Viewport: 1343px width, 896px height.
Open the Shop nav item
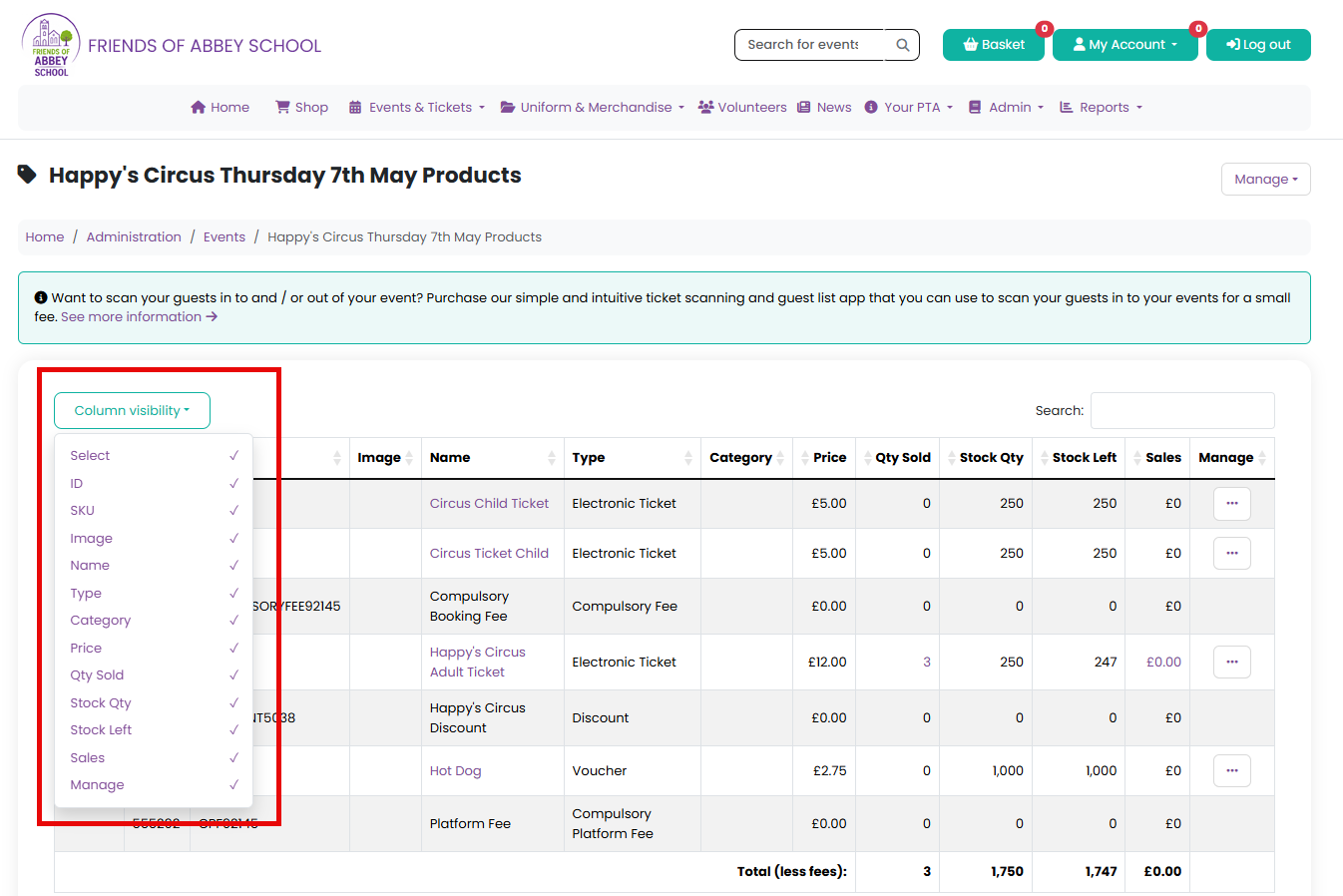301,108
